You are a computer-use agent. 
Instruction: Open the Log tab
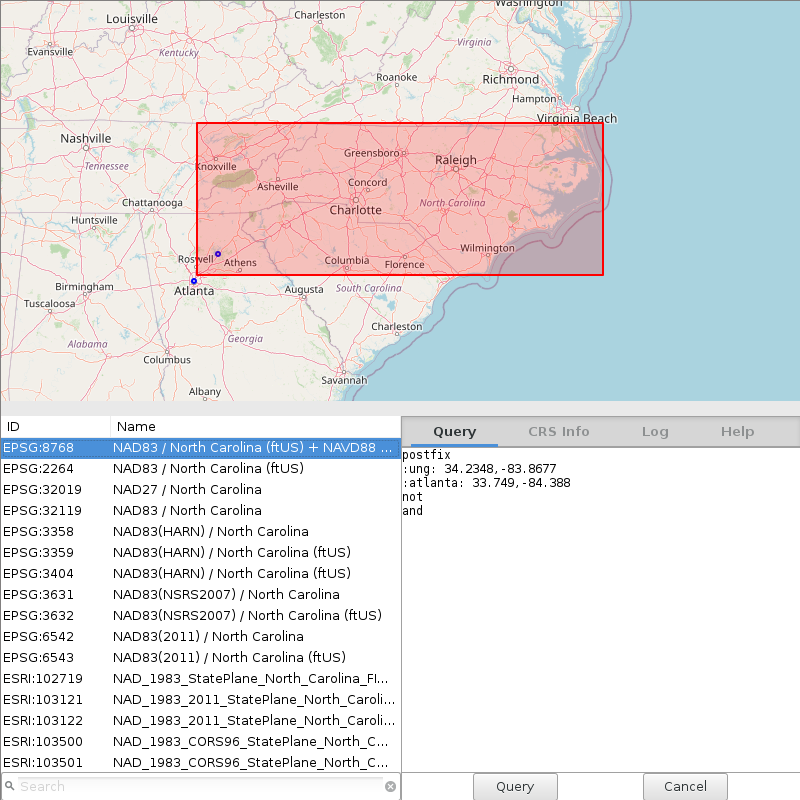(x=655, y=431)
